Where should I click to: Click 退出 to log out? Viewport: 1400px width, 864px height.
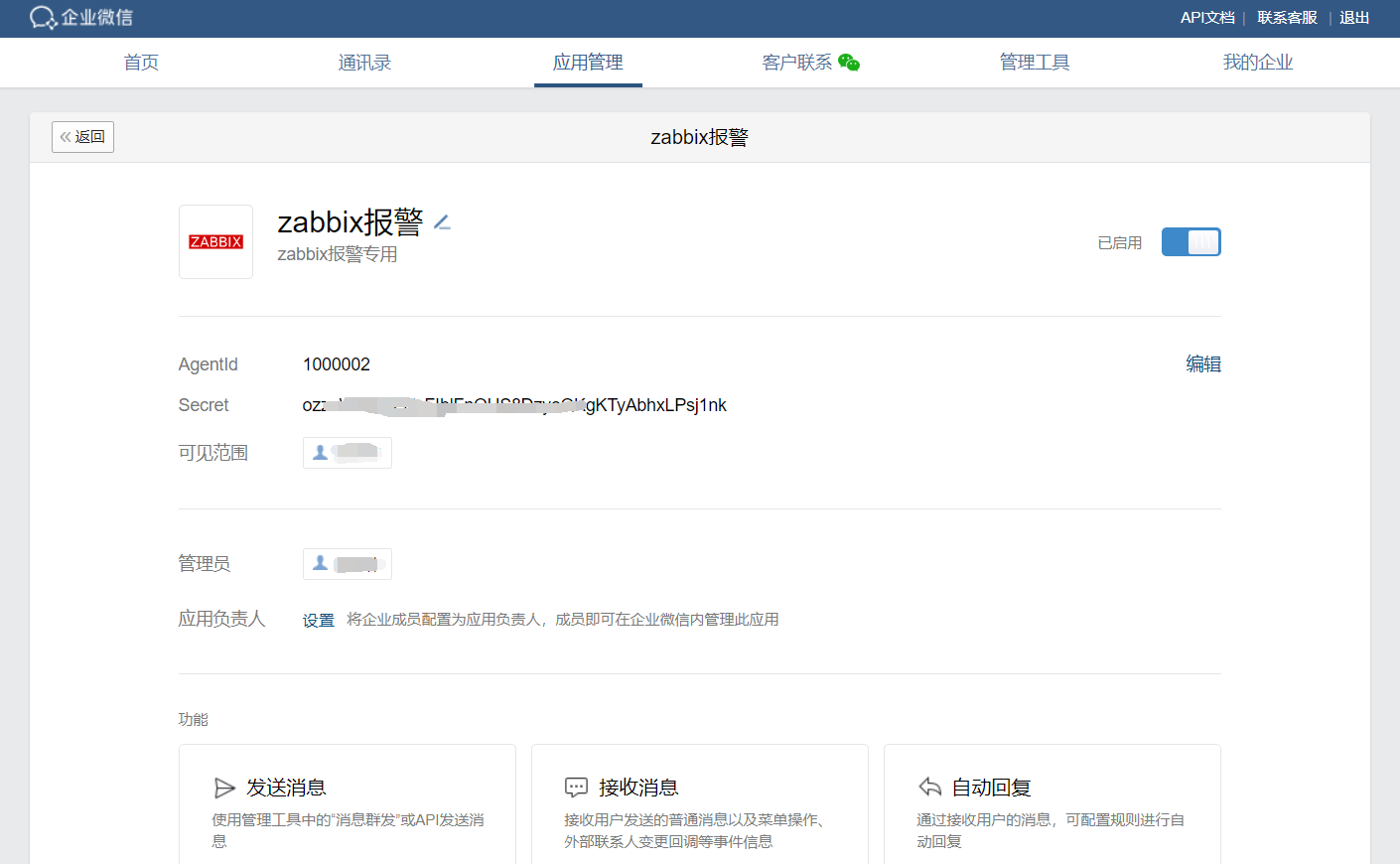1354,18
